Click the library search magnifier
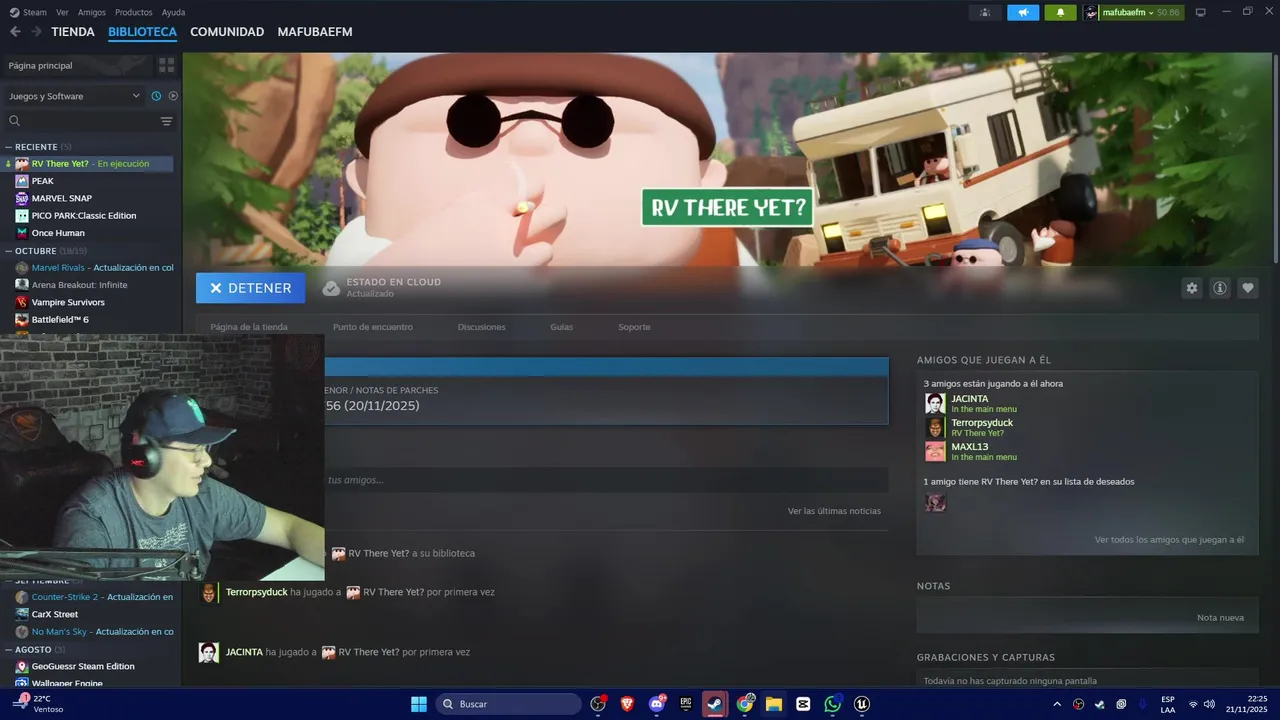This screenshot has width=1280, height=720. [14, 121]
